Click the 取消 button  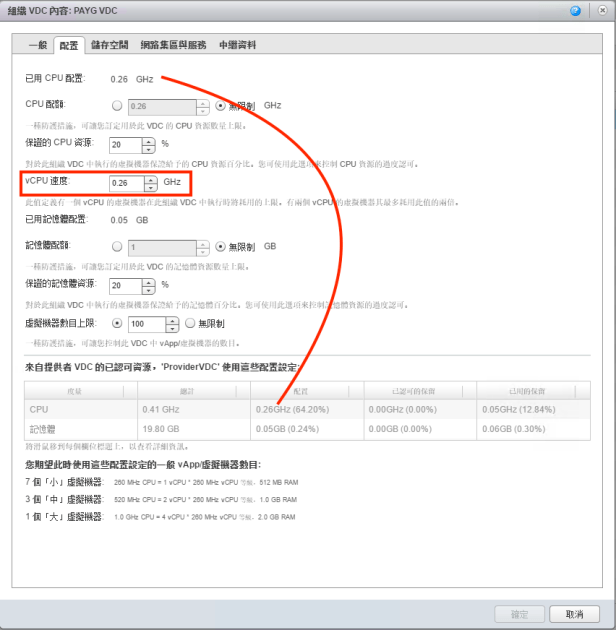click(573, 614)
